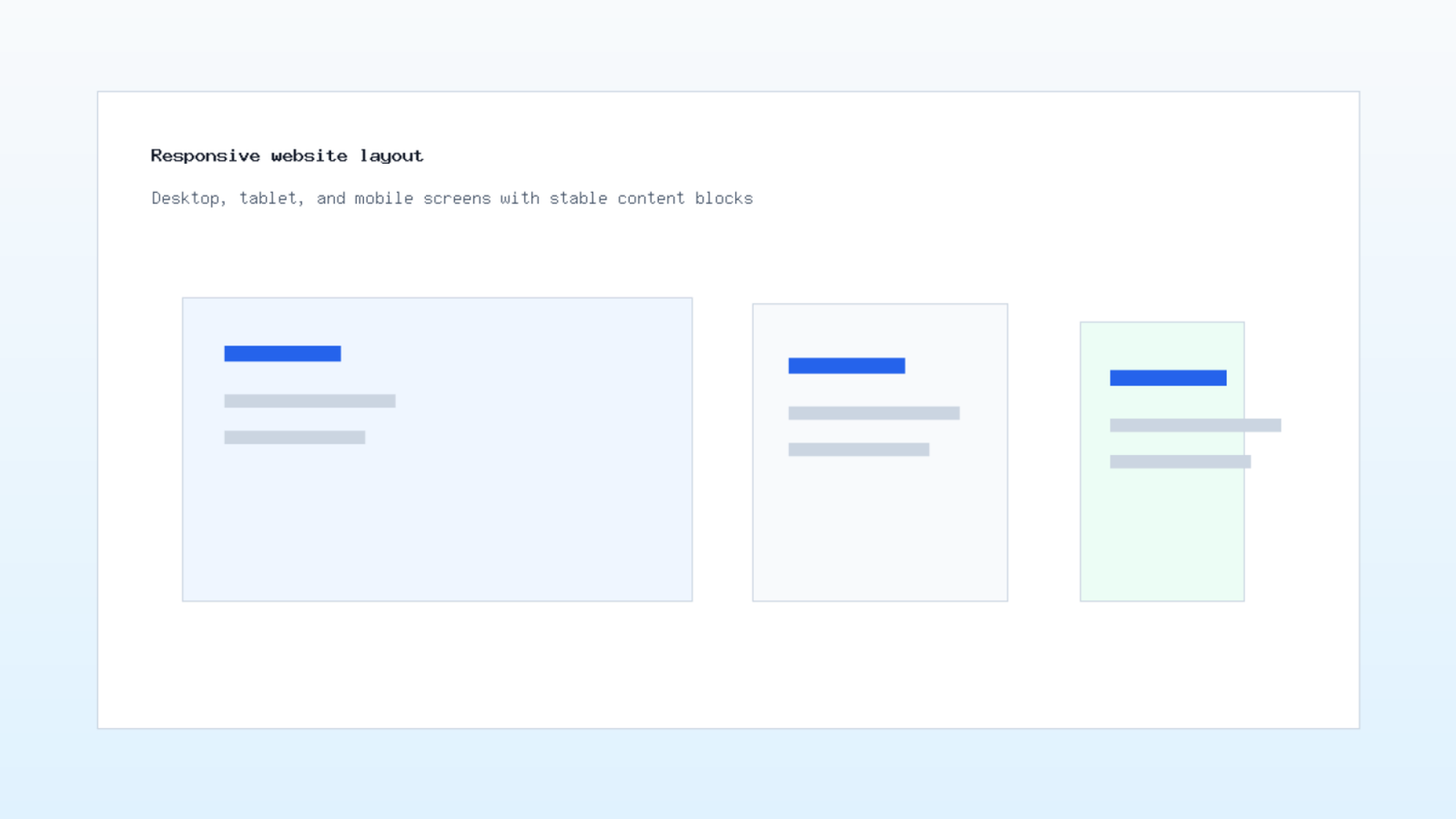
Task: Click the word "Responsive" in the heading
Action: (x=206, y=157)
